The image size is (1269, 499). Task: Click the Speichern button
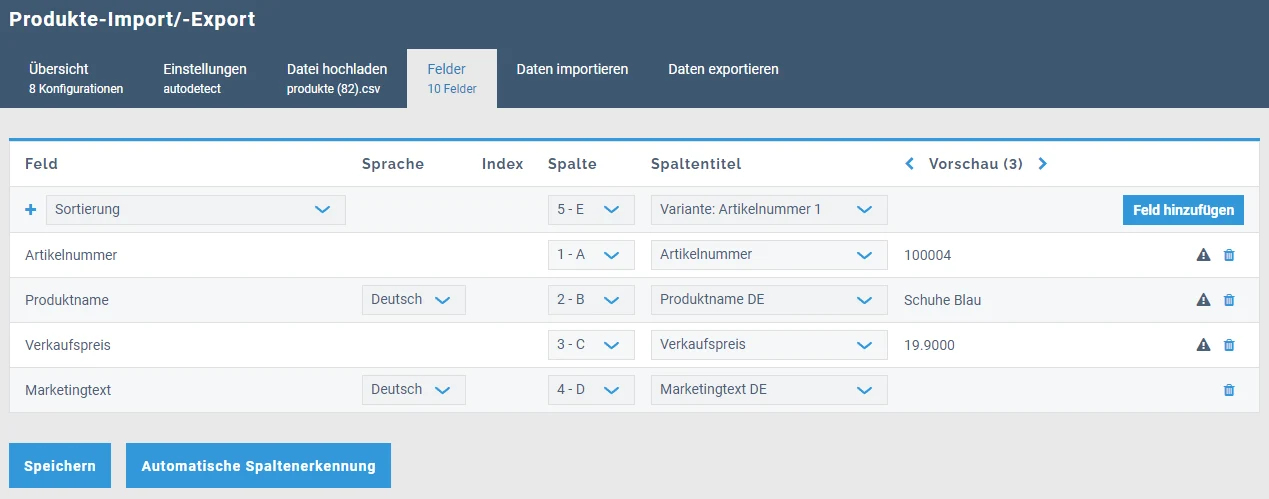[x=60, y=466]
